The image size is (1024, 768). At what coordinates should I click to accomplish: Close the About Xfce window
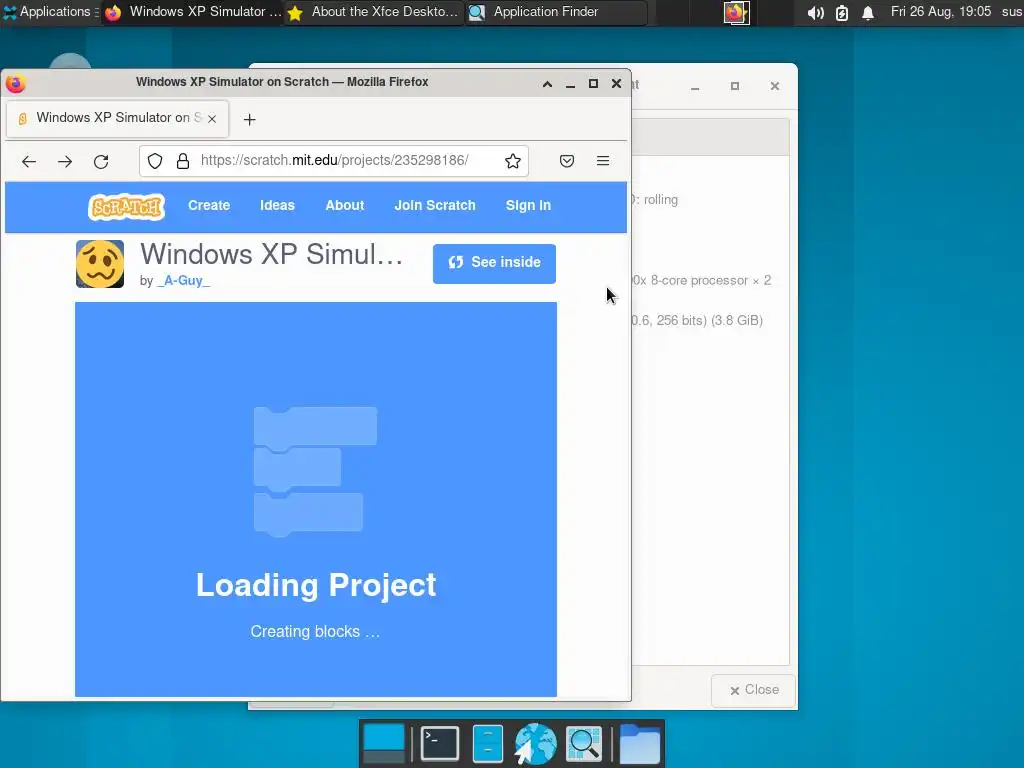click(x=775, y=86)
